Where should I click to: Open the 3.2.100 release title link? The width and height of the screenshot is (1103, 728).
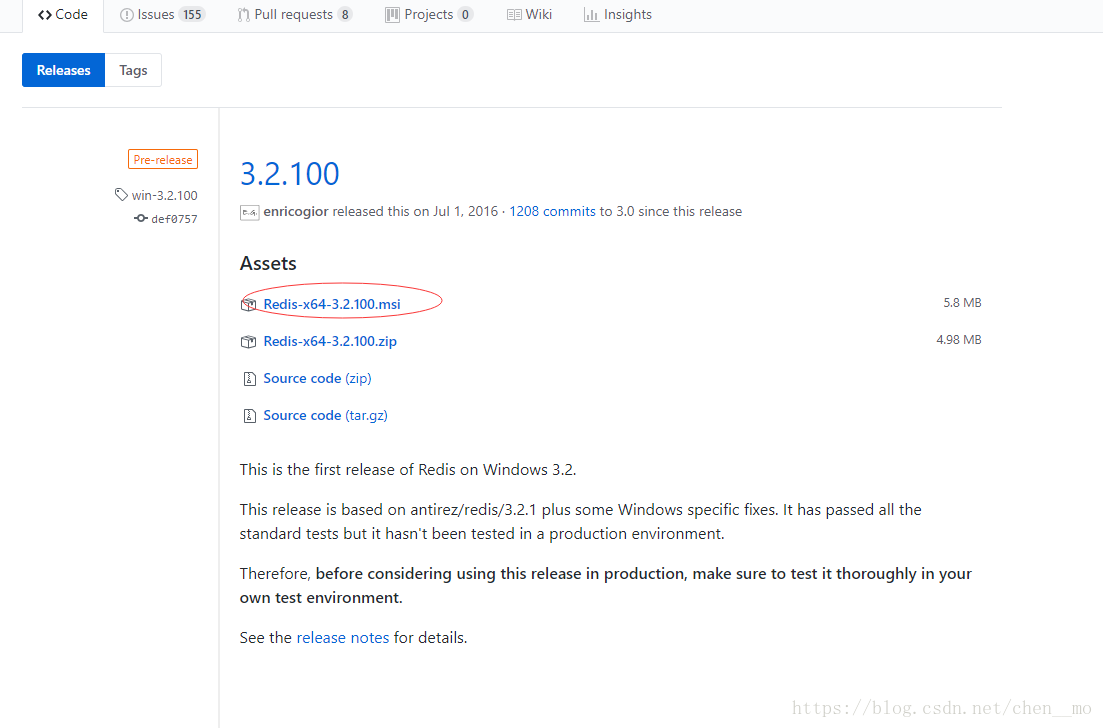tap(290, 174)
